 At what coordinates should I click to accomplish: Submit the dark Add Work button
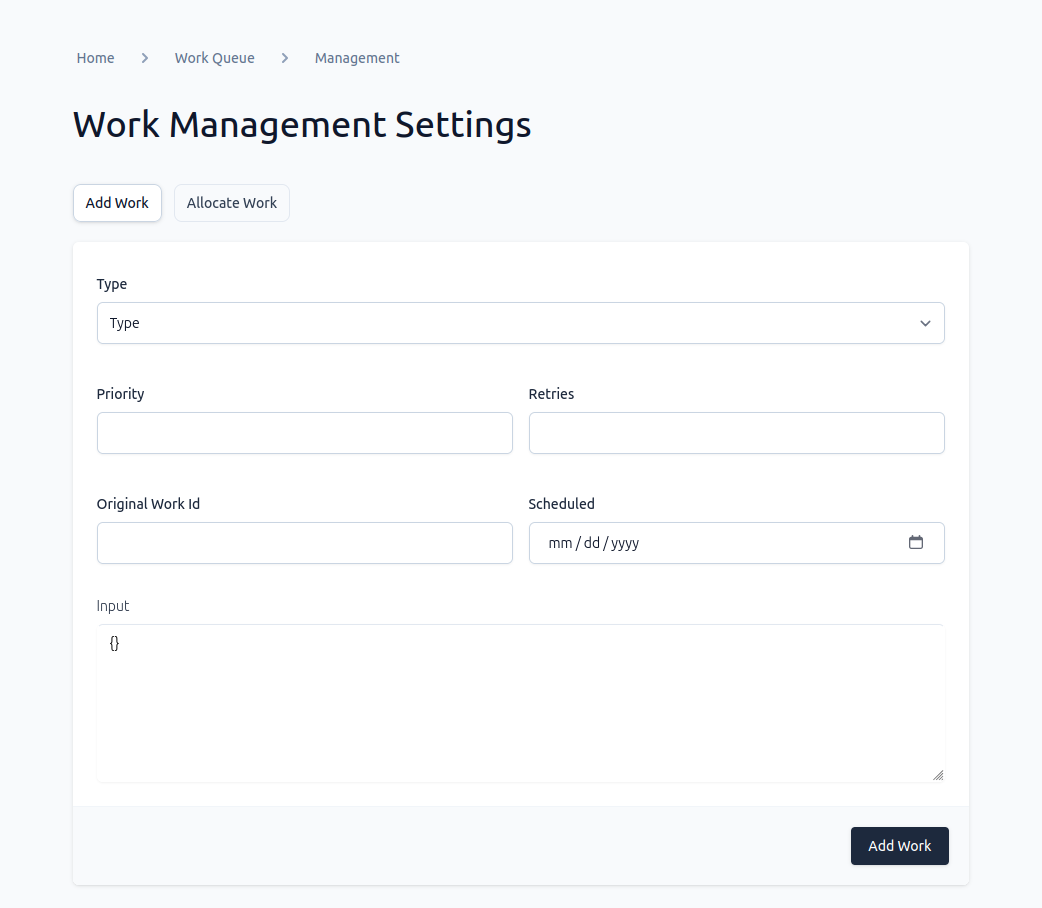tap(899, 846)
